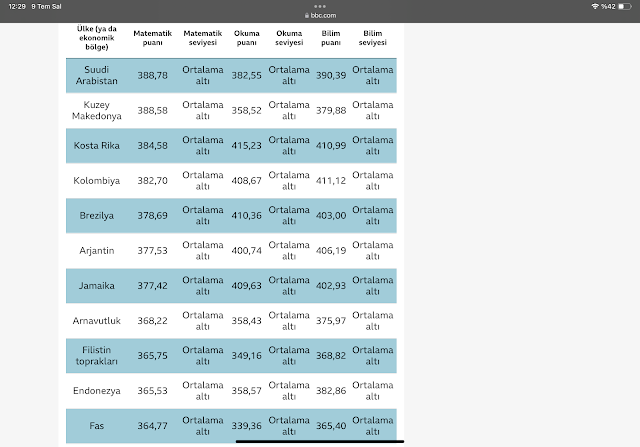Screen dimensions: 640x447
Task: Click the Suudi Arabistan row label
Action: (97, 75)
